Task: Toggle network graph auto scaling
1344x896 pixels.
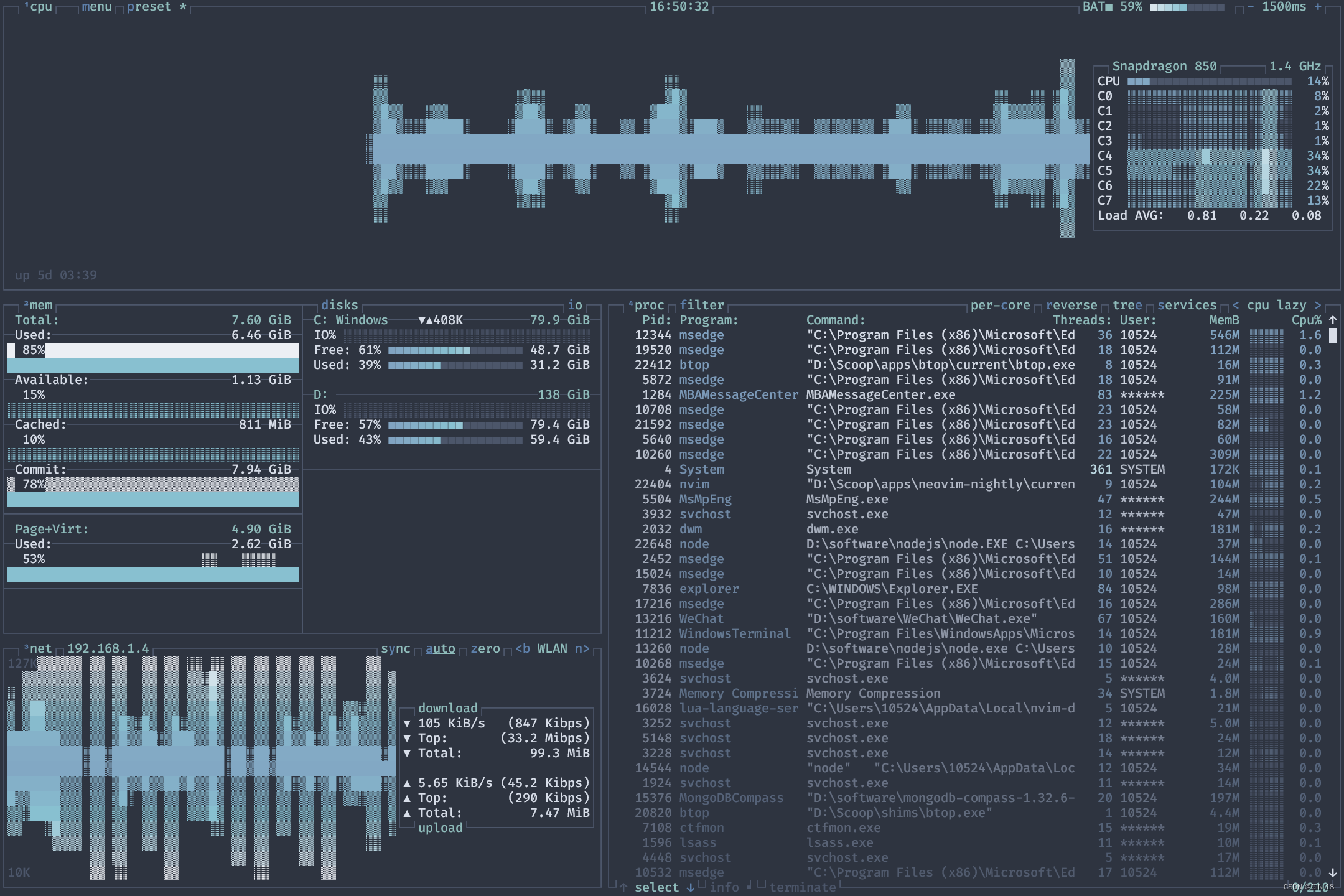Action: coord(440,648)
